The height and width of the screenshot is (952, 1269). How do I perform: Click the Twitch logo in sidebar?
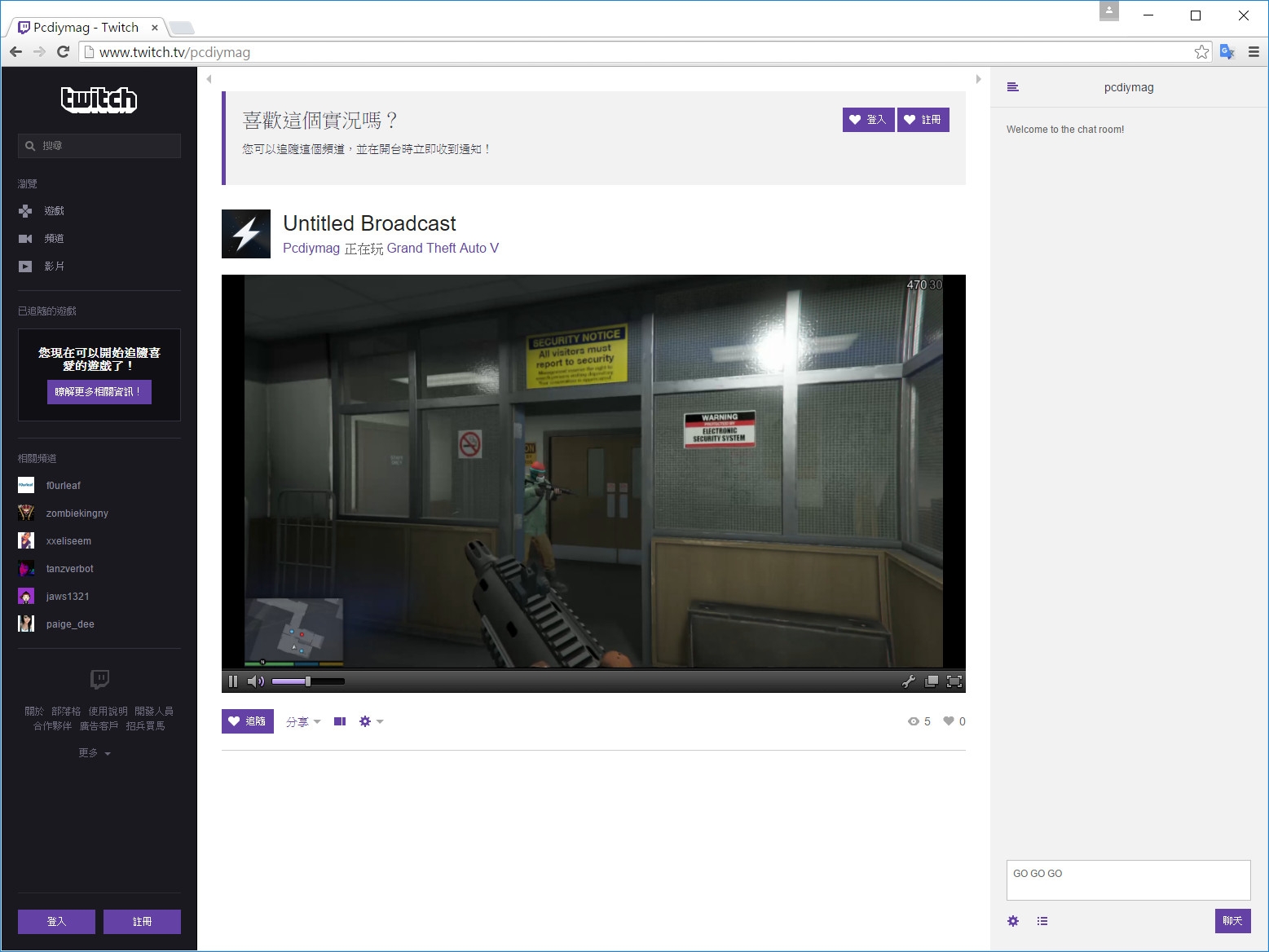click(x=99, y=99)
